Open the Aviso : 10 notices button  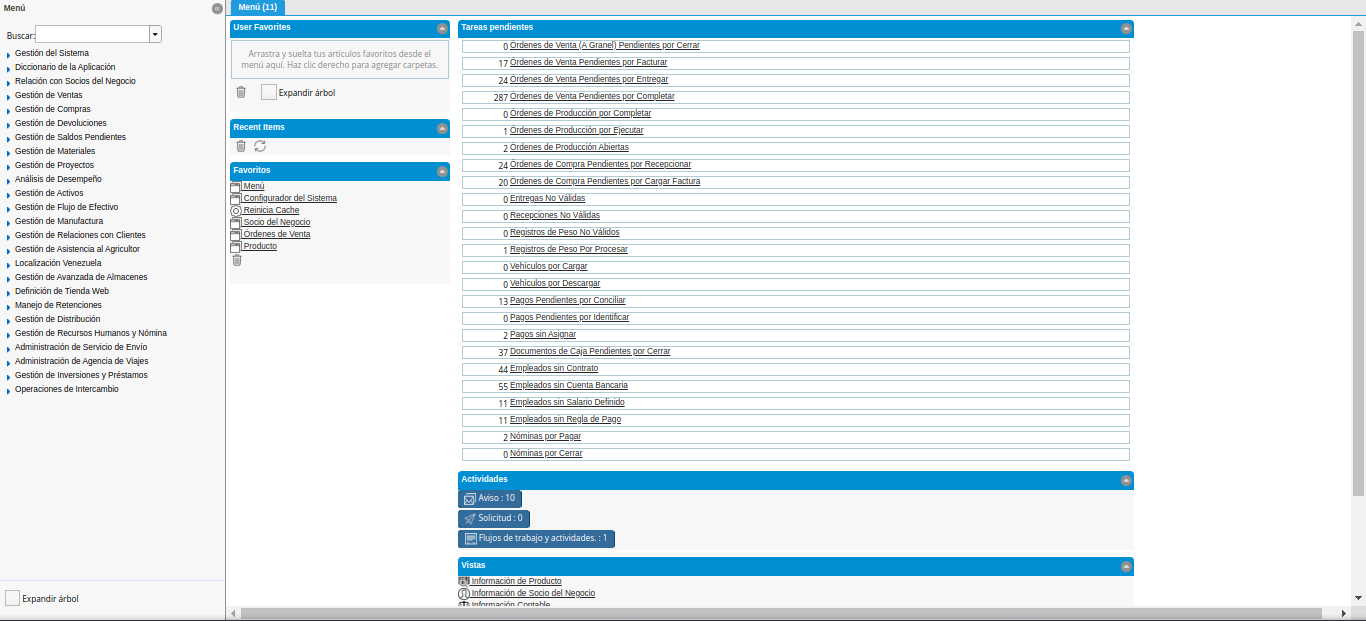coord(490,498)
